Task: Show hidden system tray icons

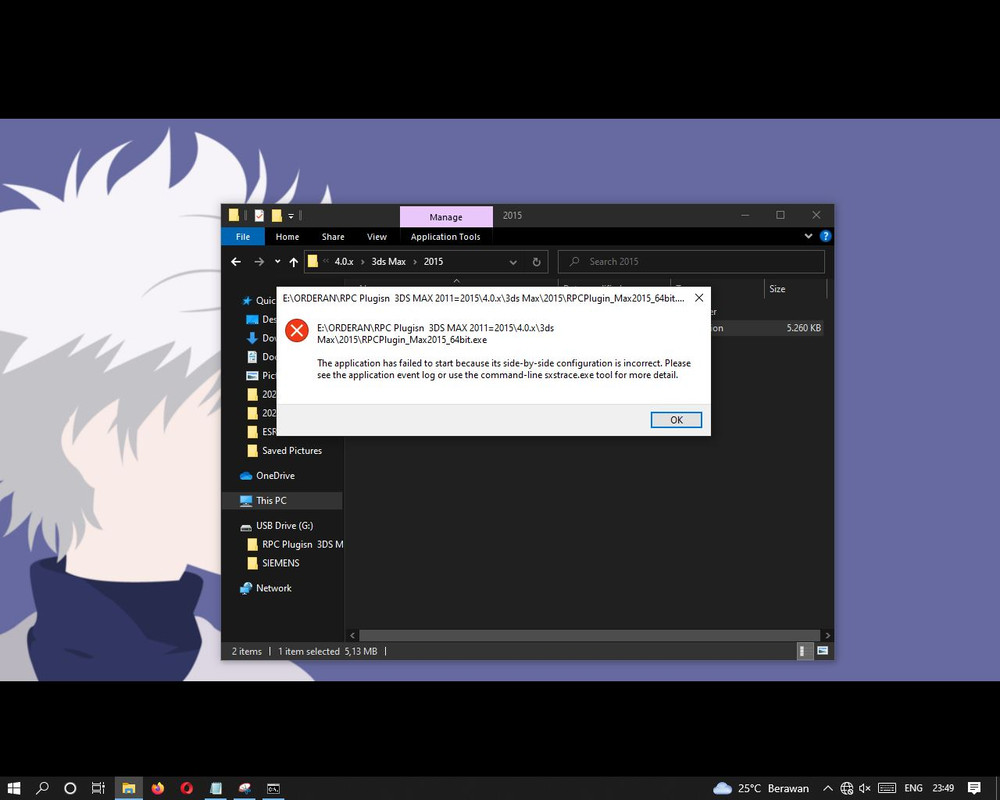Action: pos(828,789)
